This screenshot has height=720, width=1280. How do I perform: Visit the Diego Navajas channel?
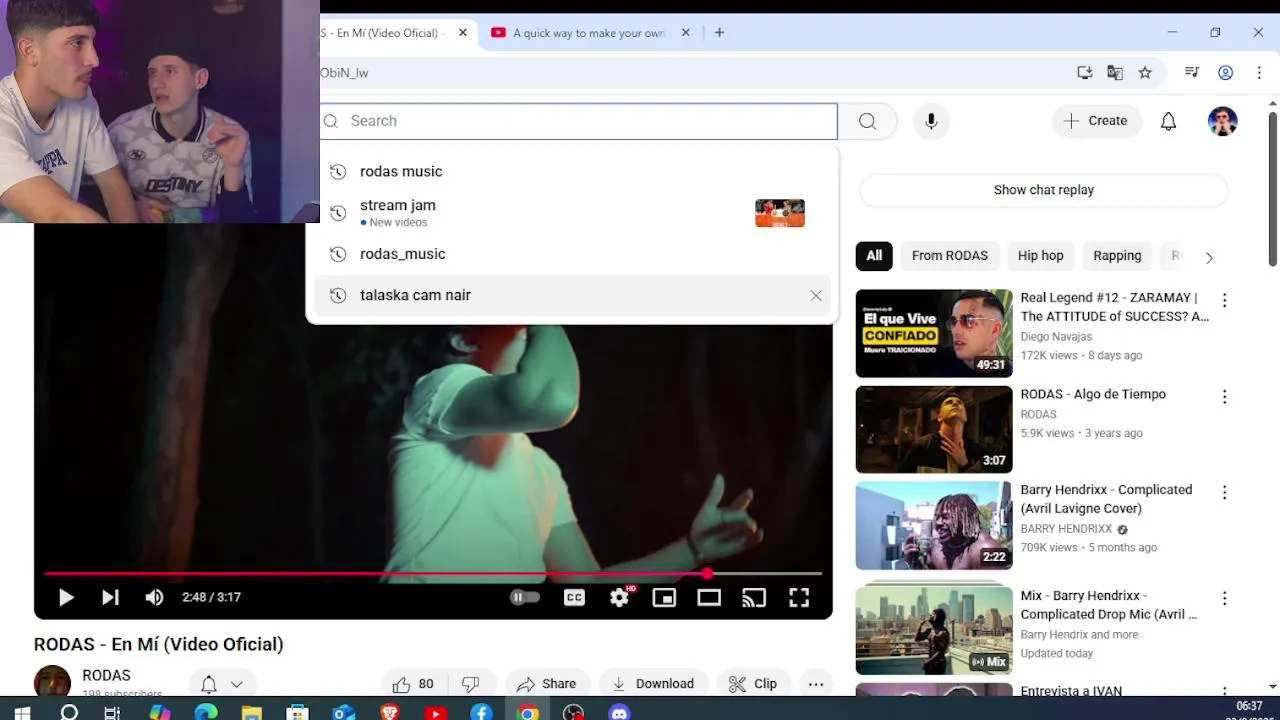coord(1056,337)
